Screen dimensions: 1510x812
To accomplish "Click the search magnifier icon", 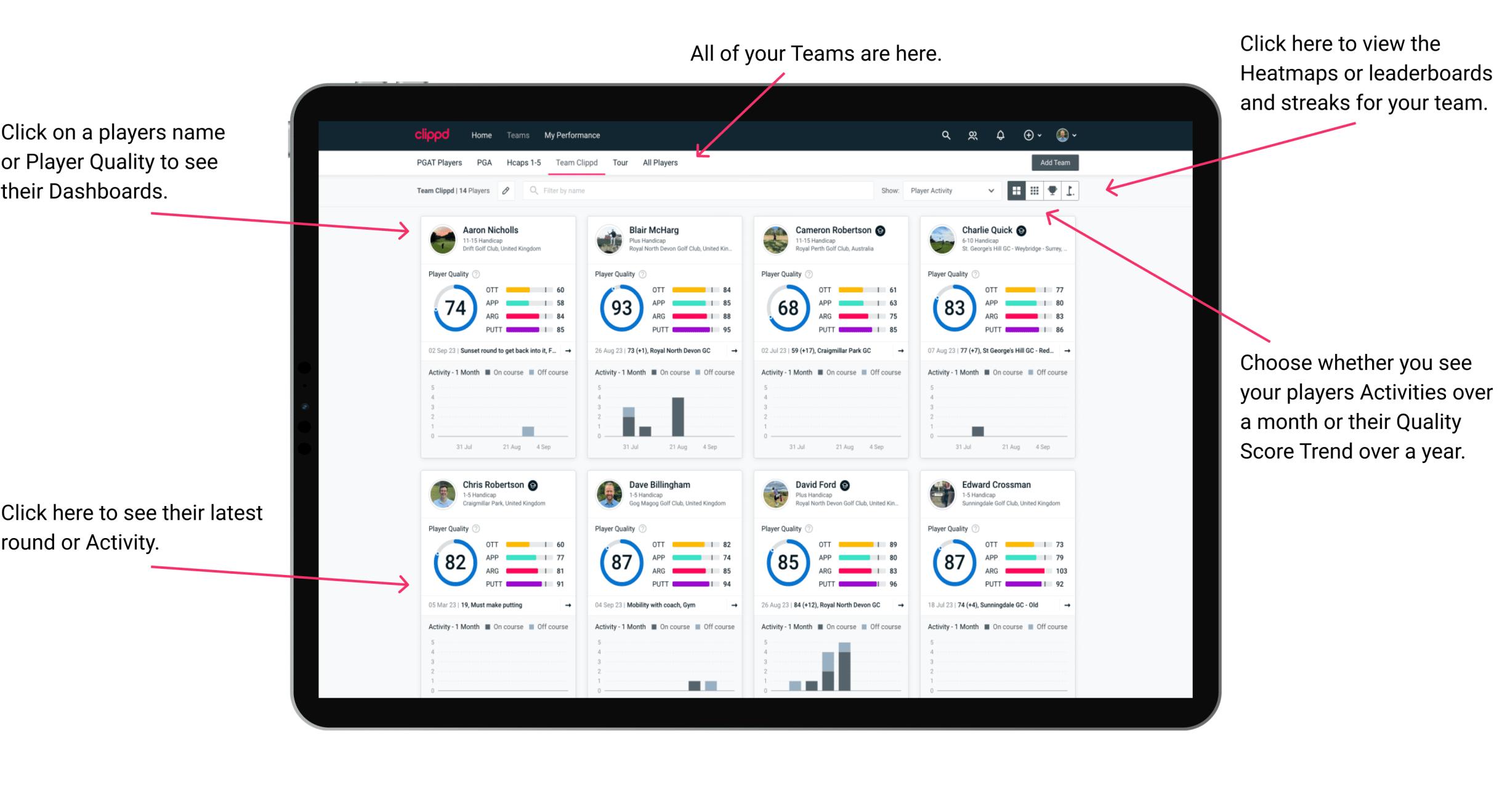I will 944,134.
